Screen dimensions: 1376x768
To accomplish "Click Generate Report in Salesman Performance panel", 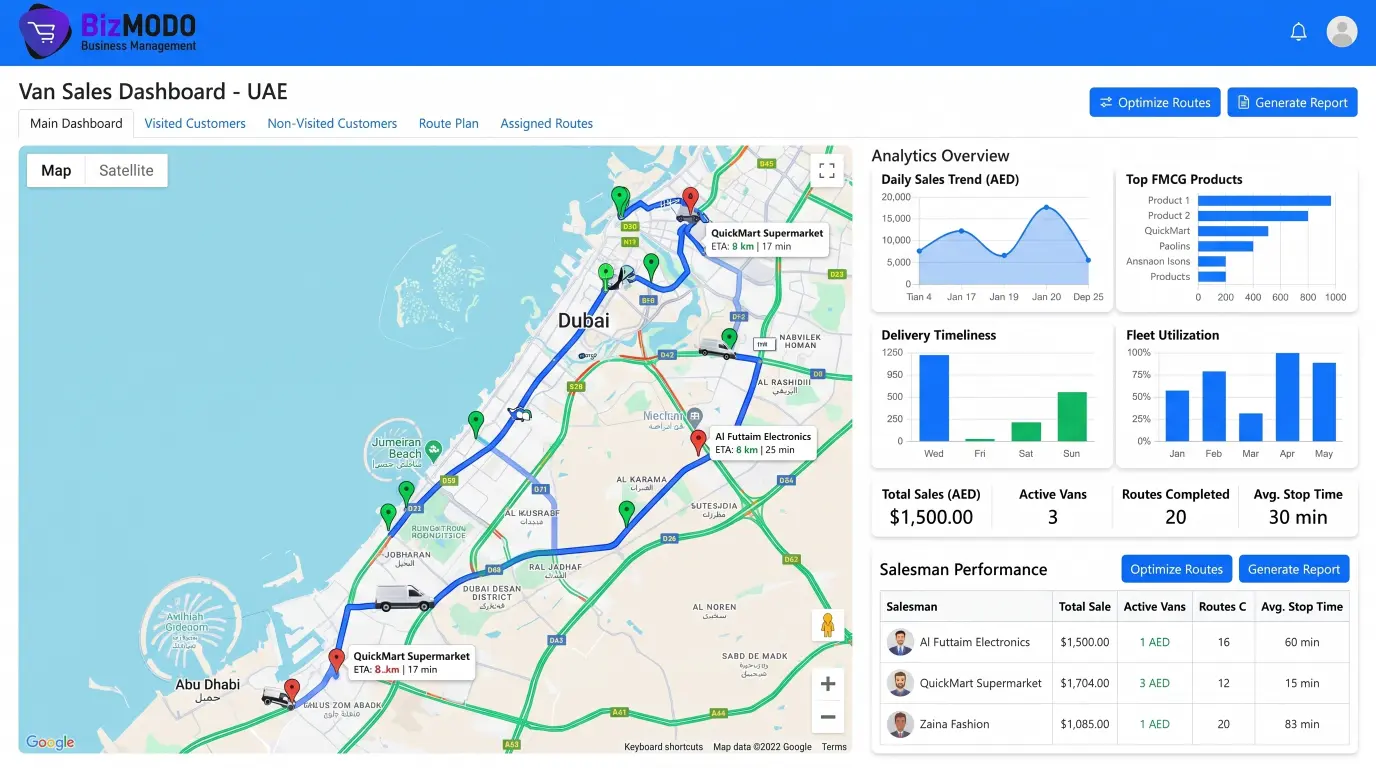I will (x=1294, y=569).
